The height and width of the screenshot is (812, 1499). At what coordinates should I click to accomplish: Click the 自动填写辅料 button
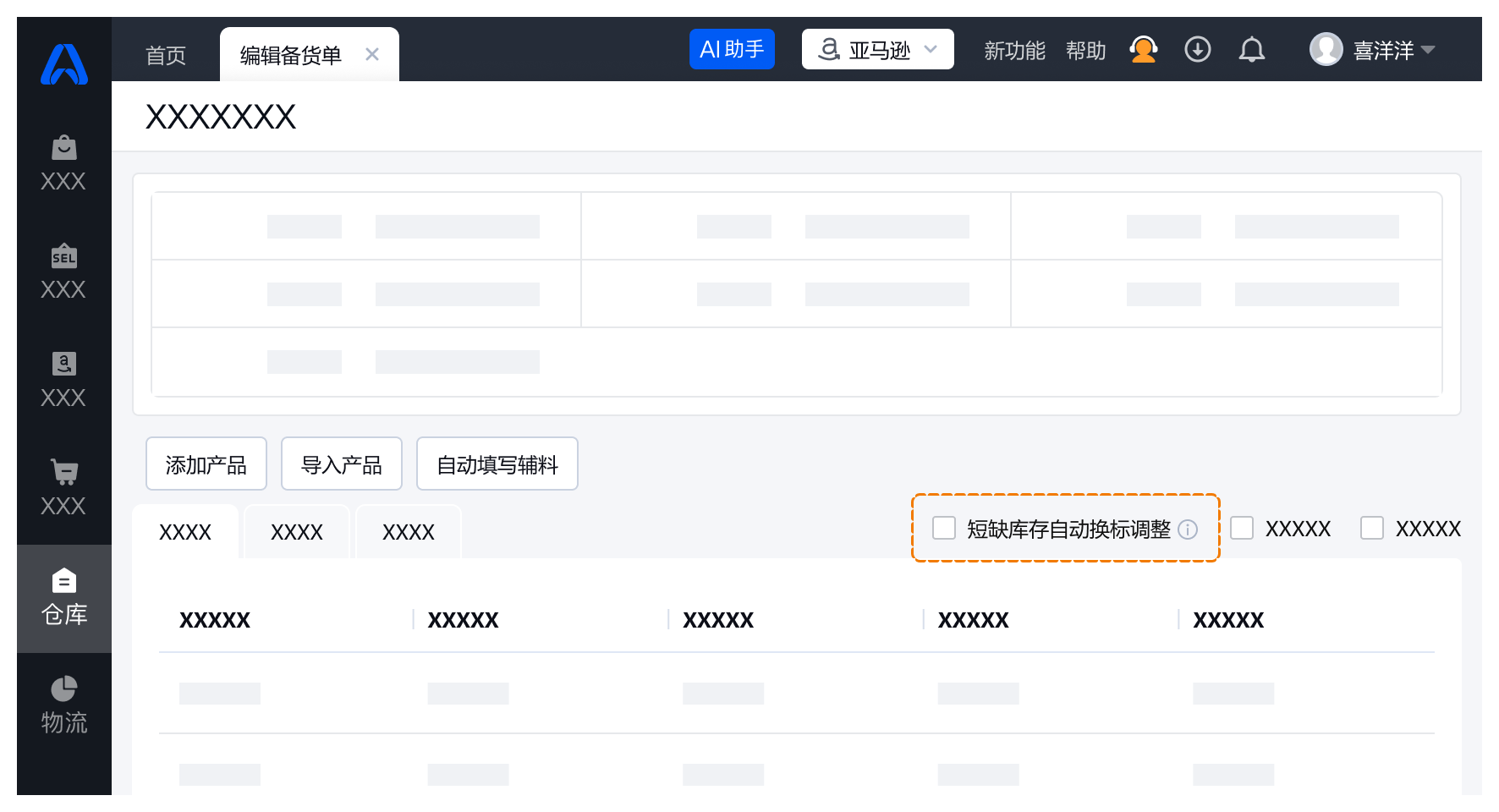click(497, 464)
